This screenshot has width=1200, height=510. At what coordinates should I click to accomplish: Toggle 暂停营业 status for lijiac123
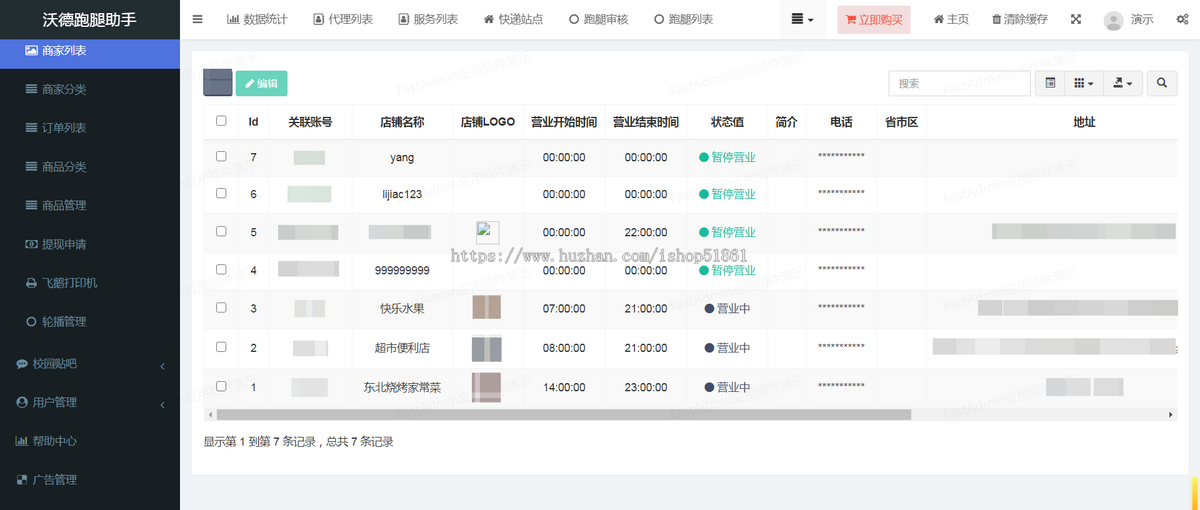pyautogui.click(x=727, y=194)
